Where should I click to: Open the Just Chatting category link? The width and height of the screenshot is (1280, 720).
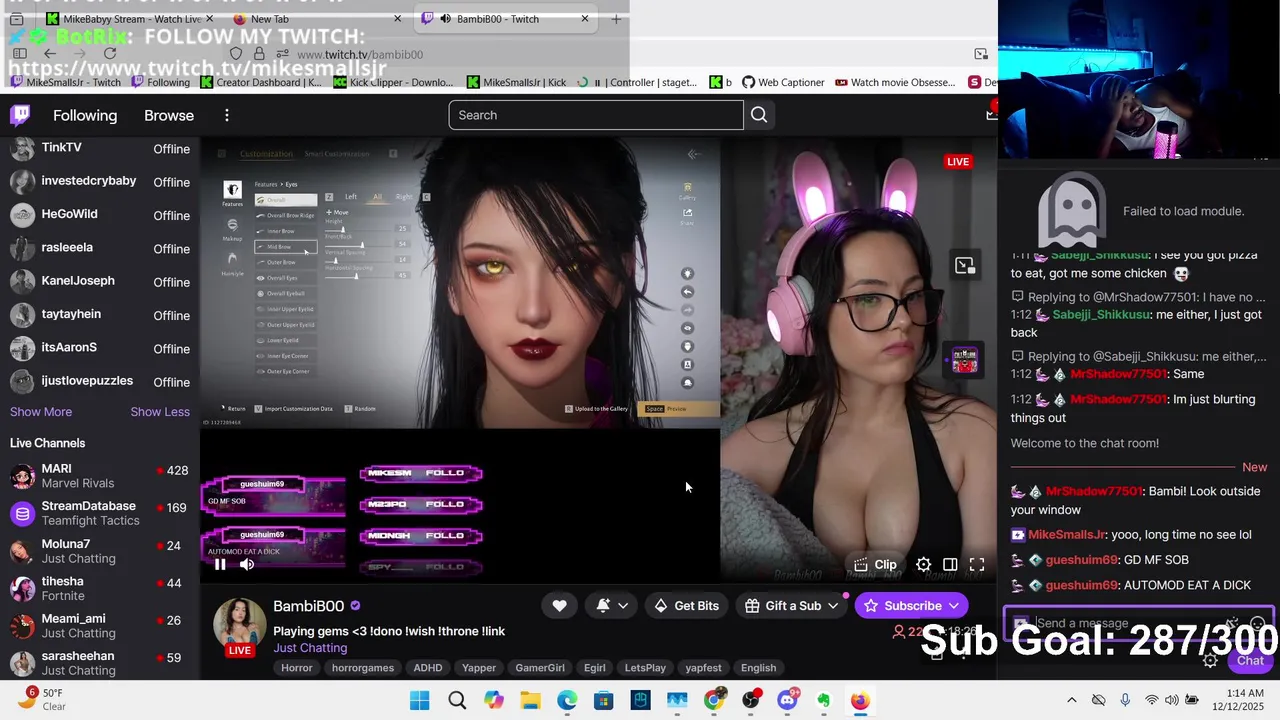(x=310, y=648)
